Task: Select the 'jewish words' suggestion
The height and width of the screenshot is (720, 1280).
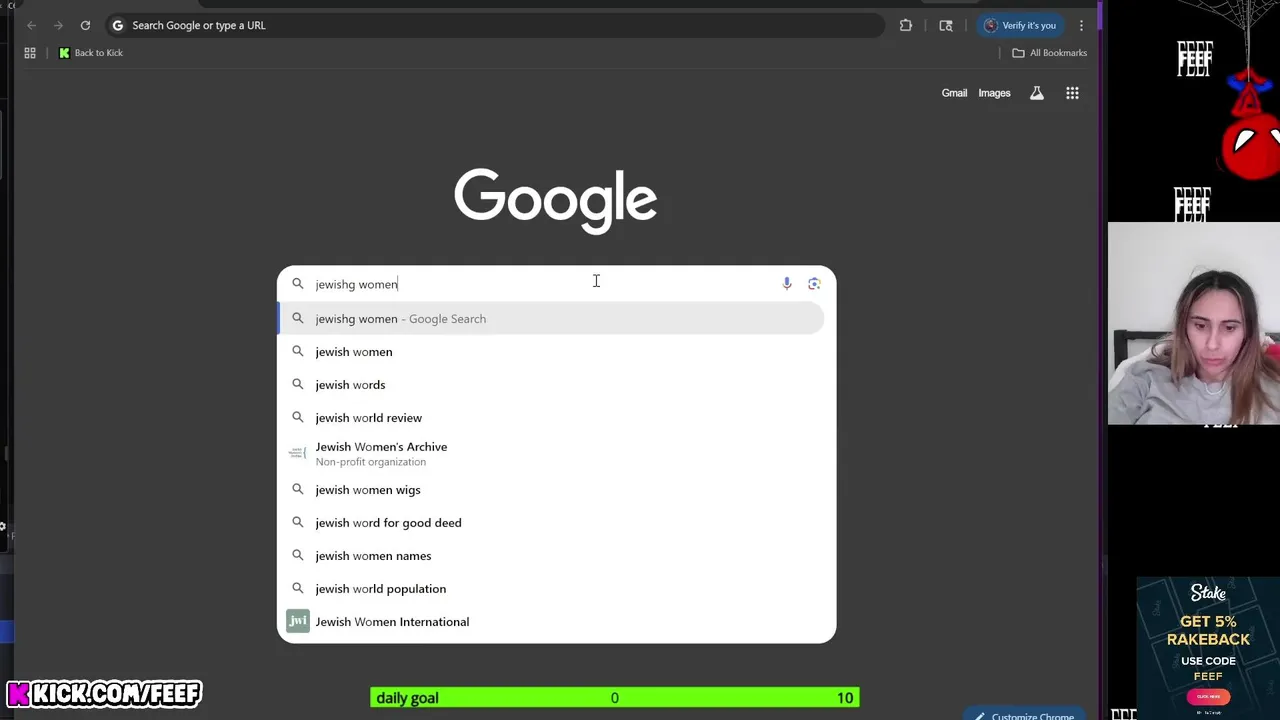Action: point(550,385)
